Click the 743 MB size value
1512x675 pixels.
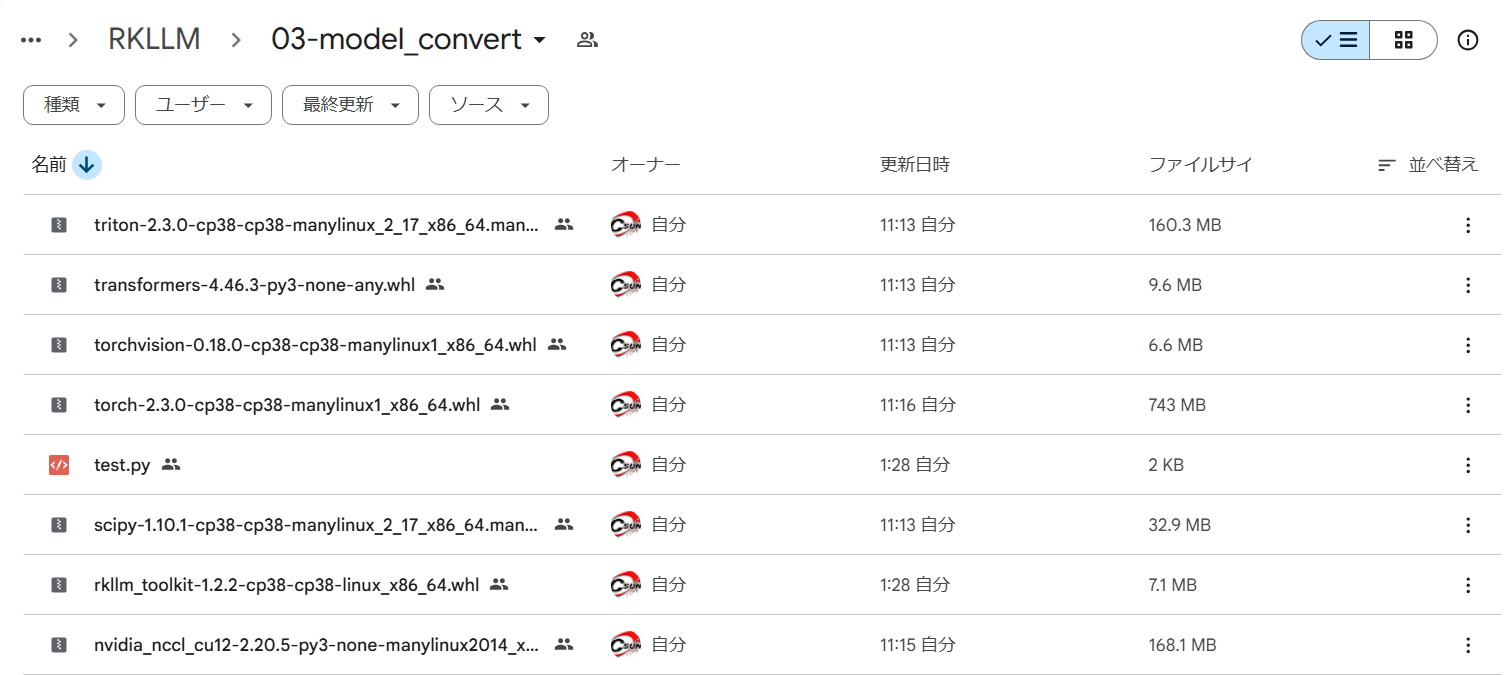pyautogui.click(x=1177, y=405)
